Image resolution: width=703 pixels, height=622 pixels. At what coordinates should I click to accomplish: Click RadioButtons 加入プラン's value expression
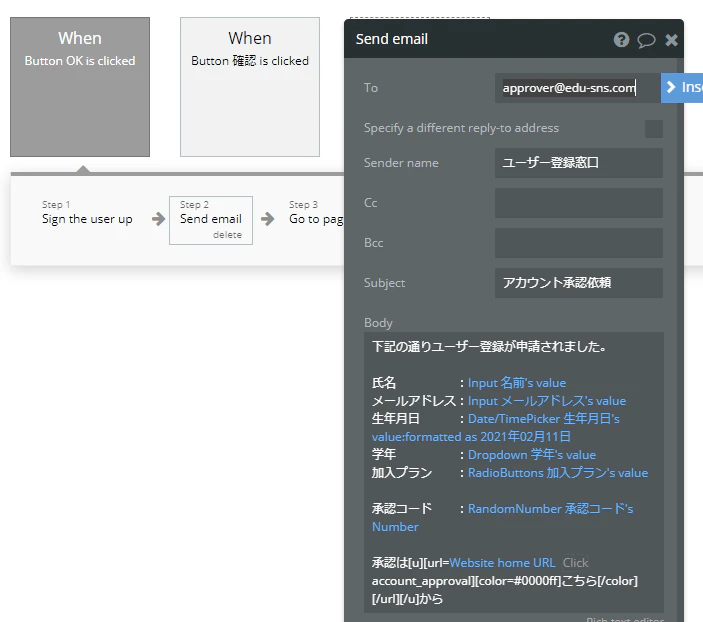tap(558, 473)
